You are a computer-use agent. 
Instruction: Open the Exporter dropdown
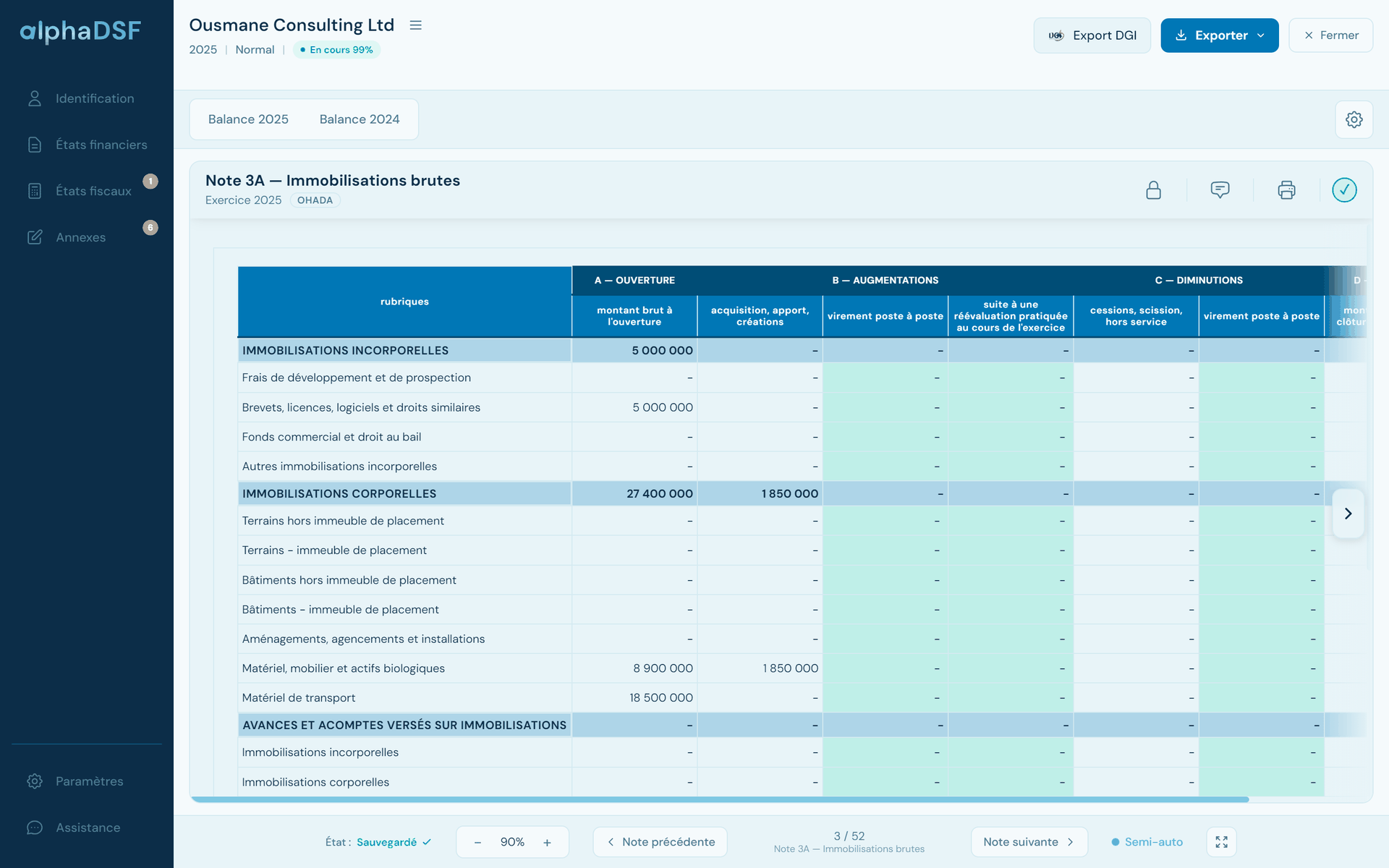pyautogui.click(x=1219, y=35)
